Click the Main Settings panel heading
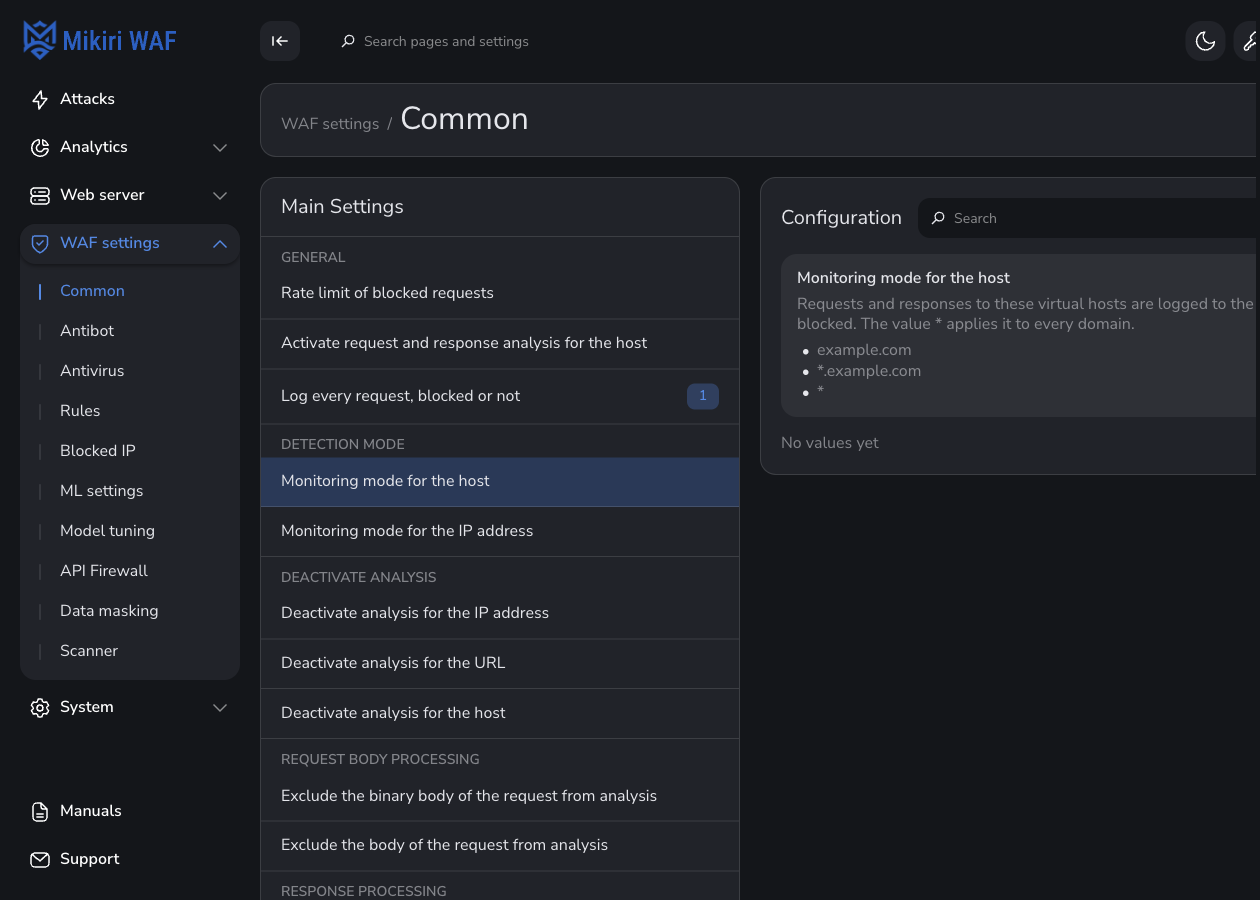This screenshot has width=1260, height=900. (342, 207)
